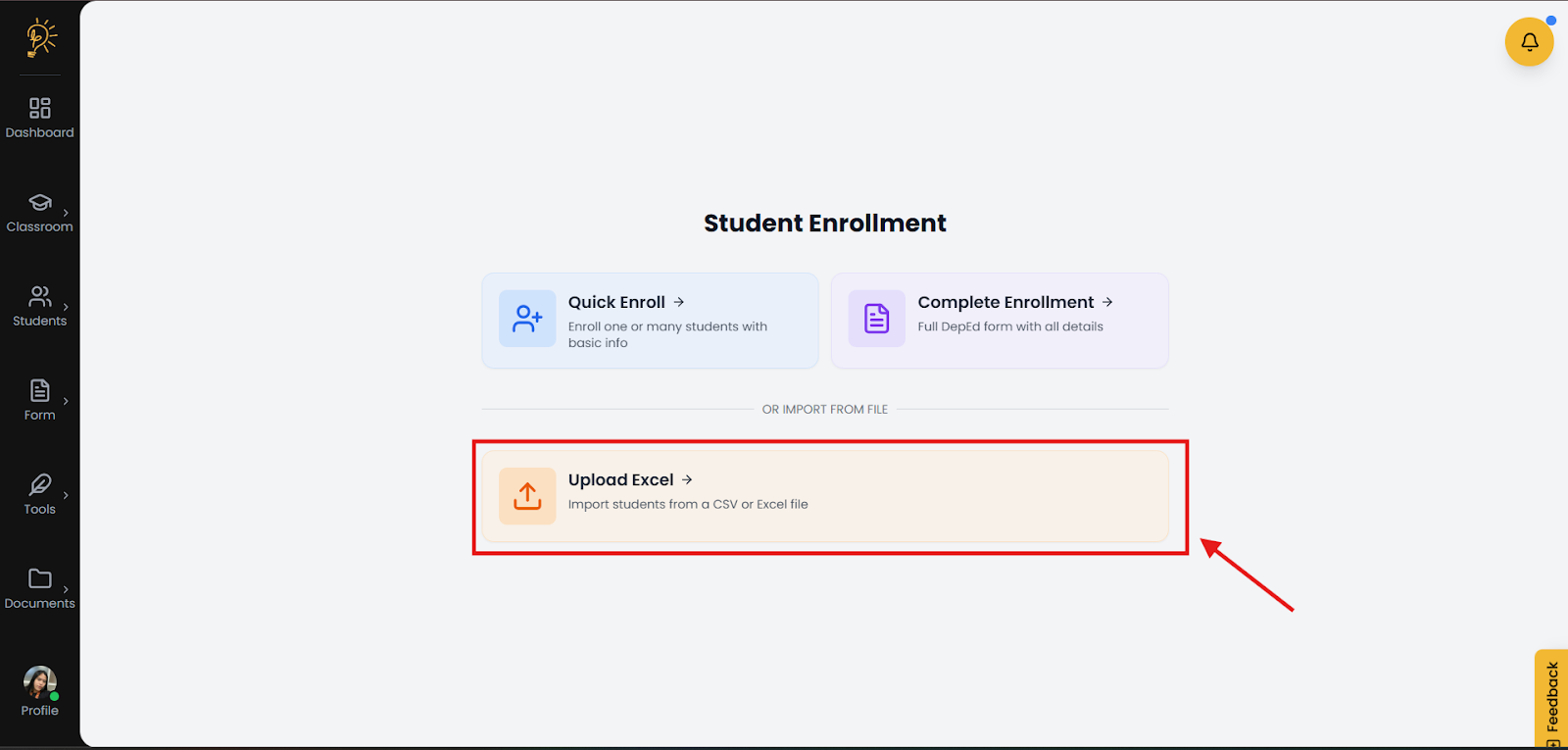Select Quick Enroll heading link
This screenshot has height=750, width=1568.
(616, 302)
